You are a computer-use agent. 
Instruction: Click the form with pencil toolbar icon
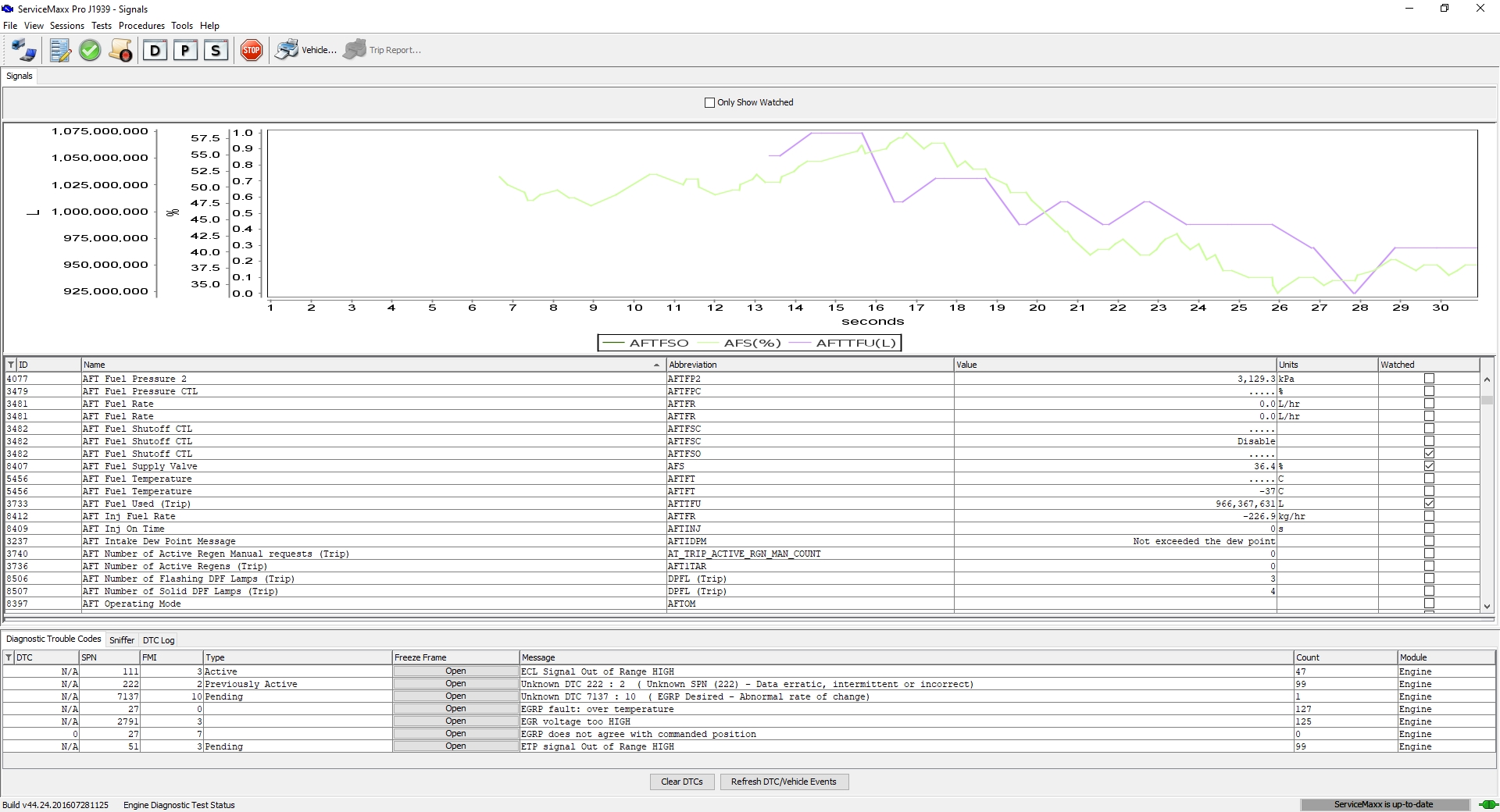tap(59, 51)
